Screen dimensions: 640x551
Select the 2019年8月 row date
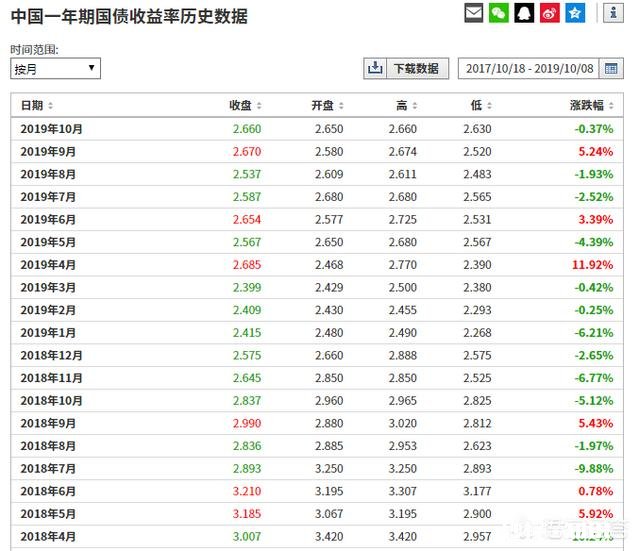(x=48, y=174)
